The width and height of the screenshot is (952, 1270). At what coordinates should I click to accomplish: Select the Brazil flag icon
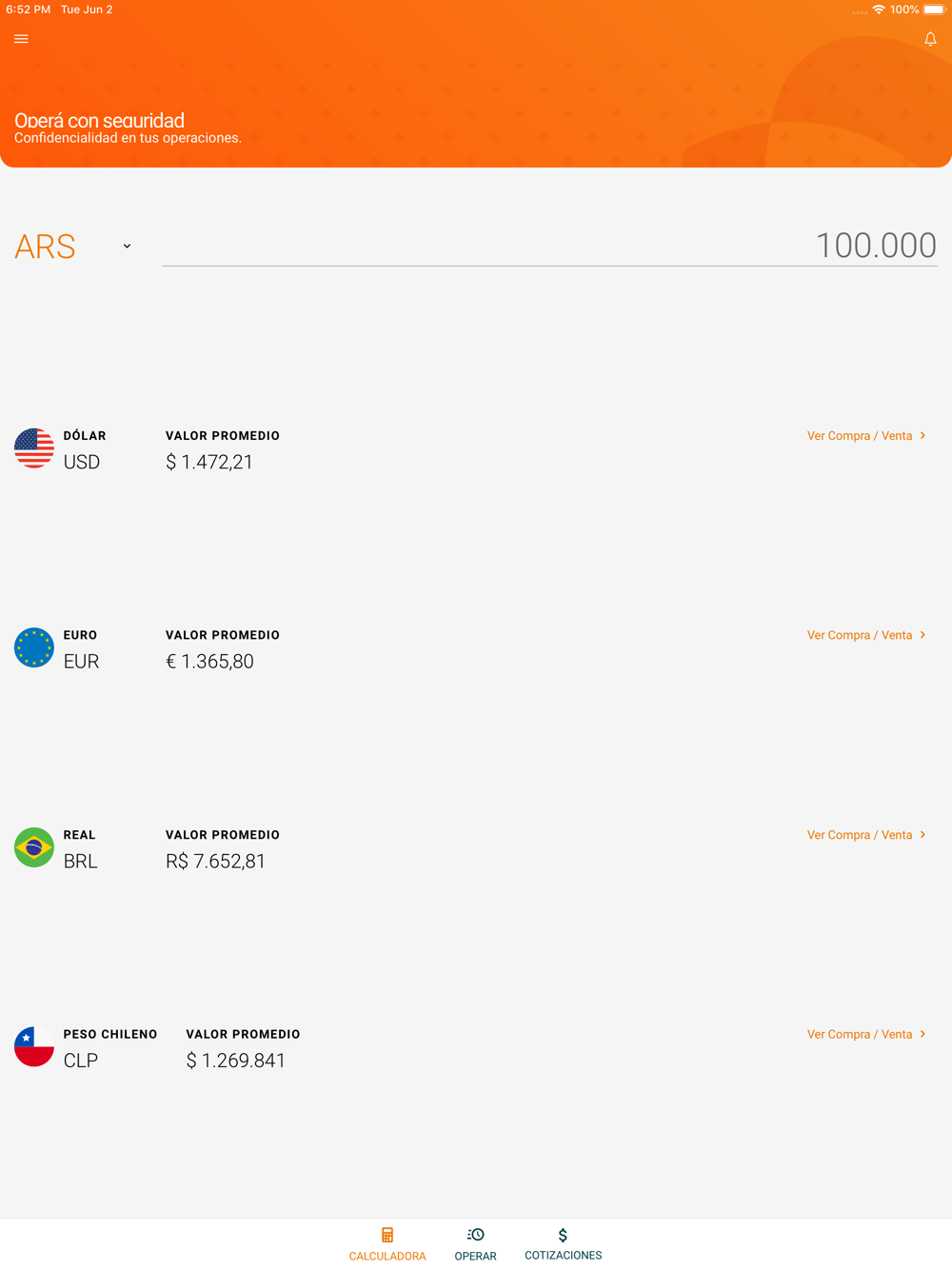[x=34, y=847]
